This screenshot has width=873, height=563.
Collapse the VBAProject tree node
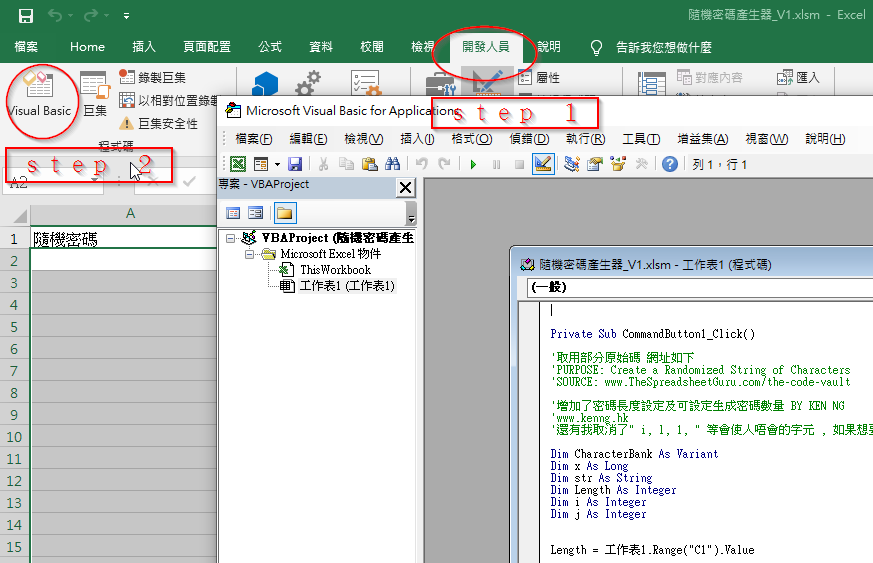coord(232,239)
